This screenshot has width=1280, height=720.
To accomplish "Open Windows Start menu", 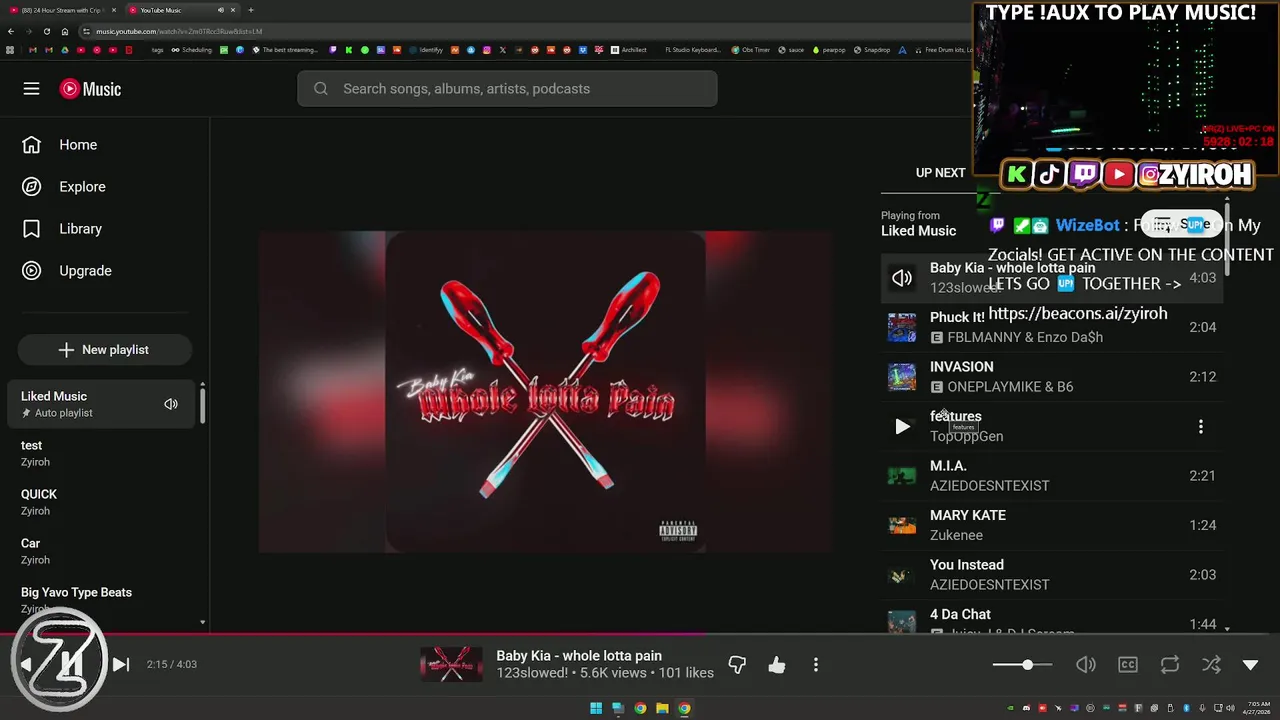I will [596, 709].
